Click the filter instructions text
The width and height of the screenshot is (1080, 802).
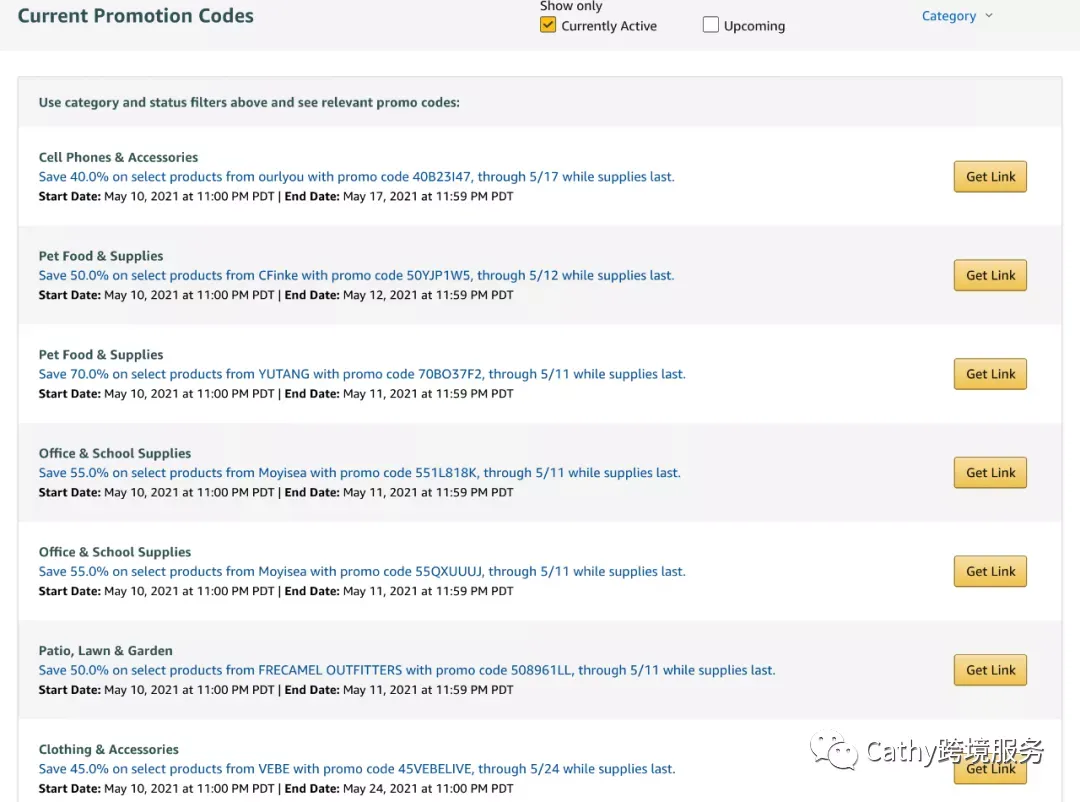pyautogui.click(x=249, y=102)
